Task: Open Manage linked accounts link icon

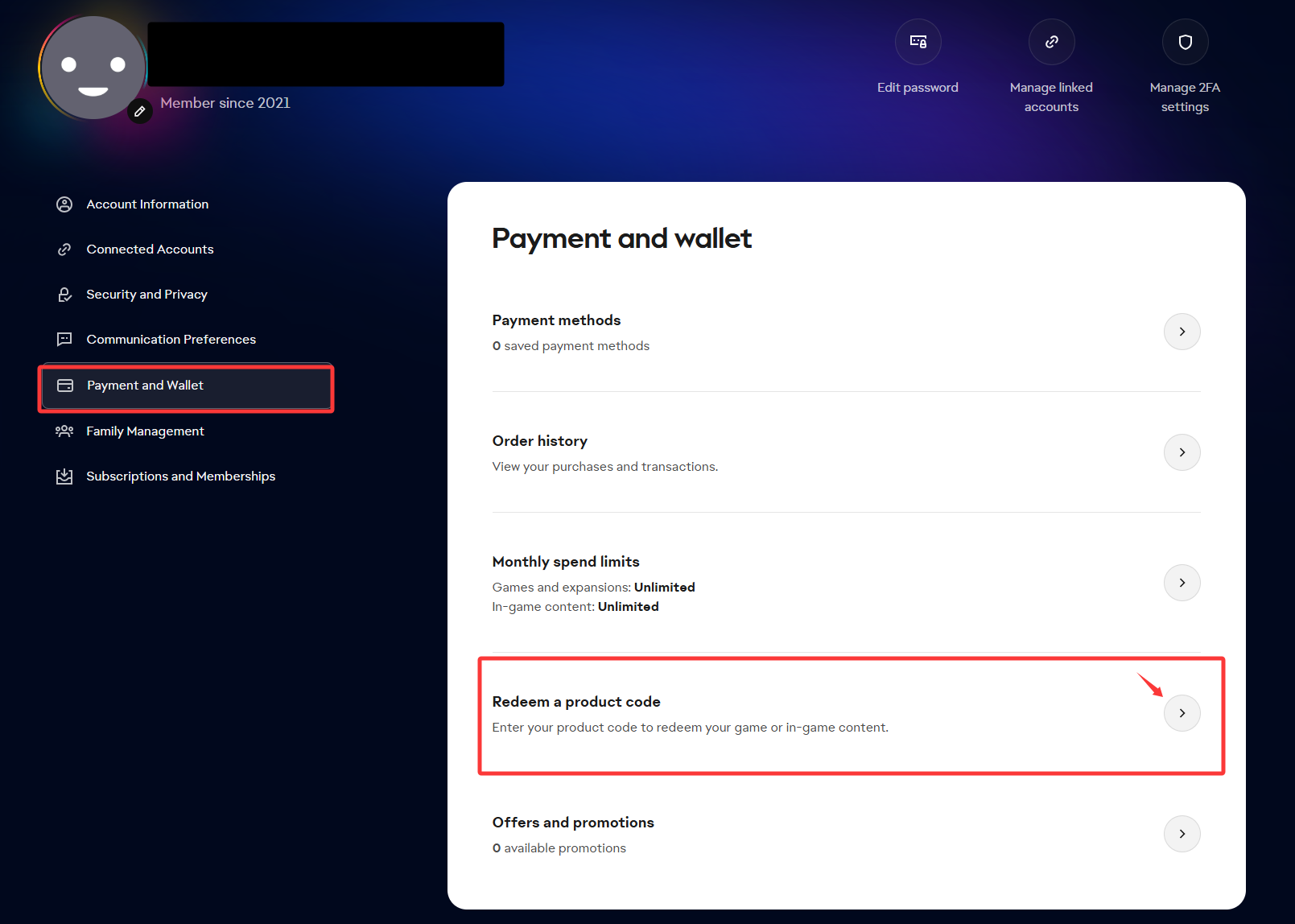Action: click(x=1051, y=42)
